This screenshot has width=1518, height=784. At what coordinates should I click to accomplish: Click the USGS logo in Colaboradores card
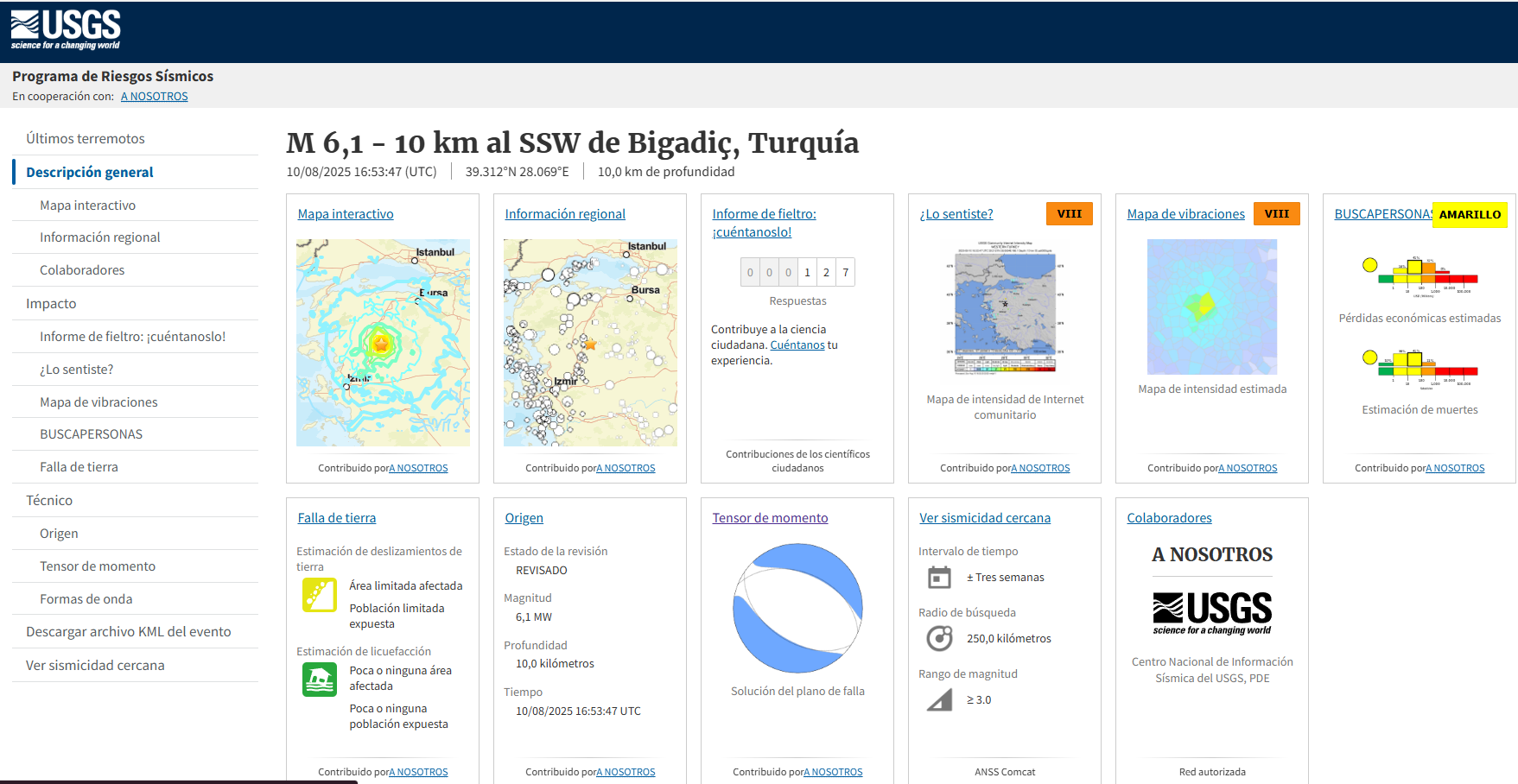pos(1211,613)
